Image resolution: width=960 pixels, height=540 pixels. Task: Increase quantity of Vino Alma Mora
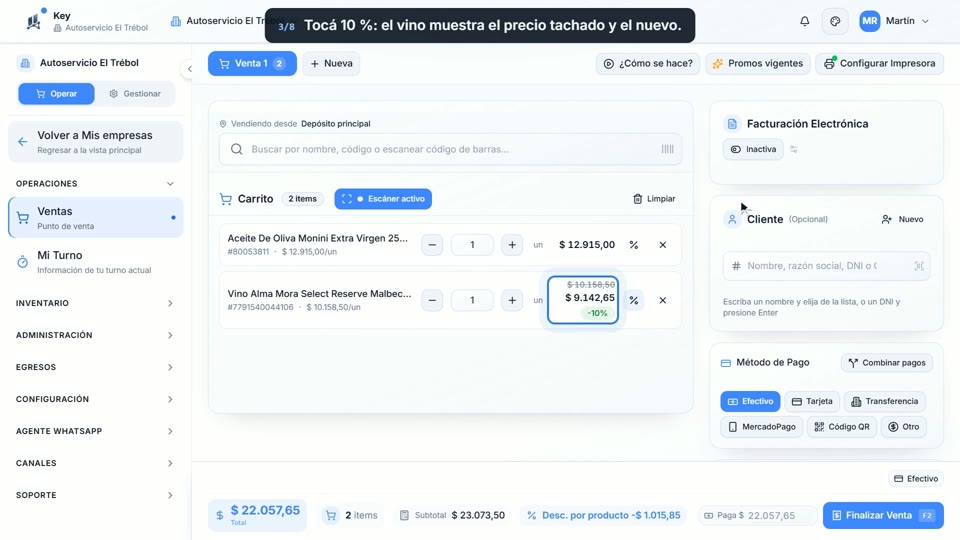point(512,301)
